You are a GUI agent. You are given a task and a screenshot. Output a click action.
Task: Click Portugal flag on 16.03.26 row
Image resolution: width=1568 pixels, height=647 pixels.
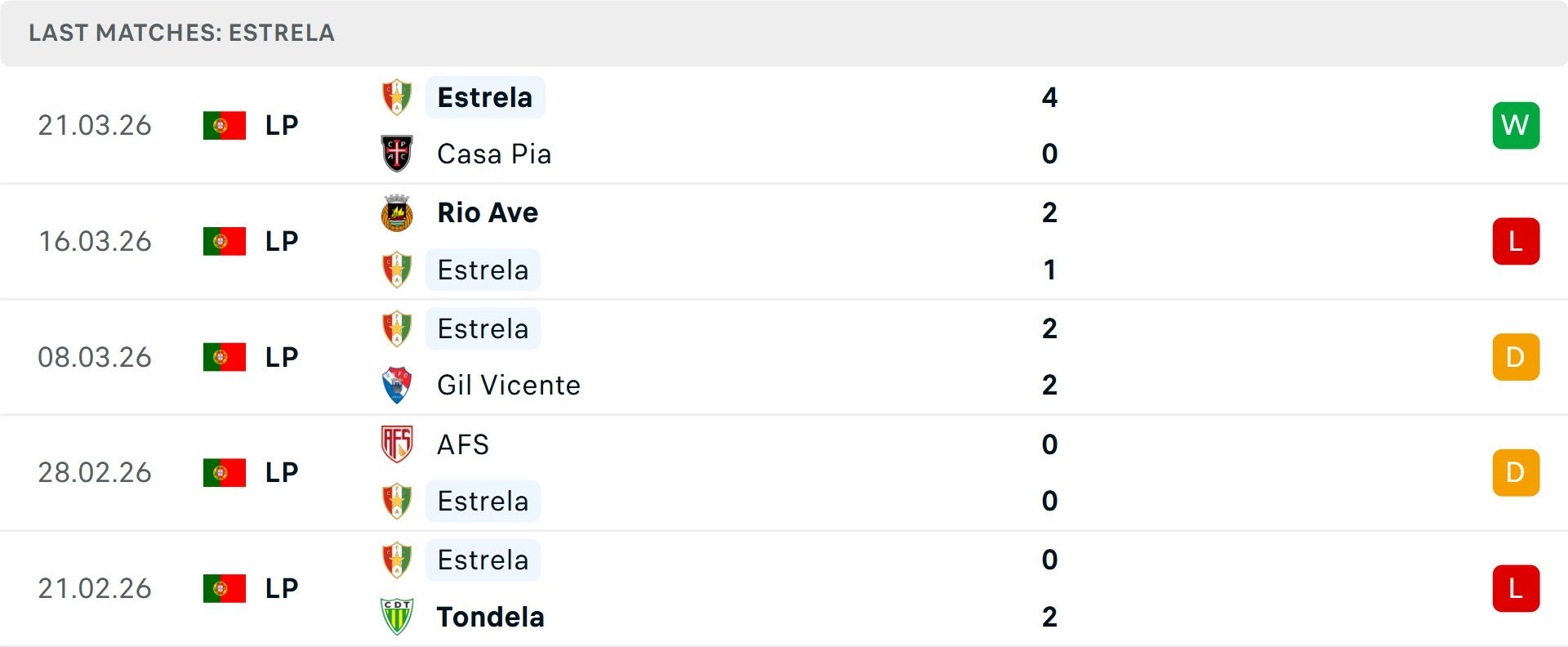coord(225,241)
